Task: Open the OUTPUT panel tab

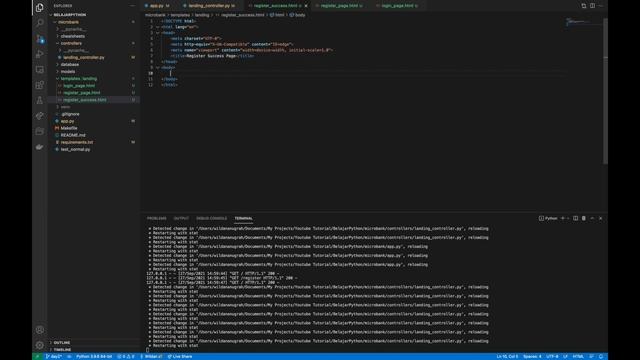Action: coord(181,218)
